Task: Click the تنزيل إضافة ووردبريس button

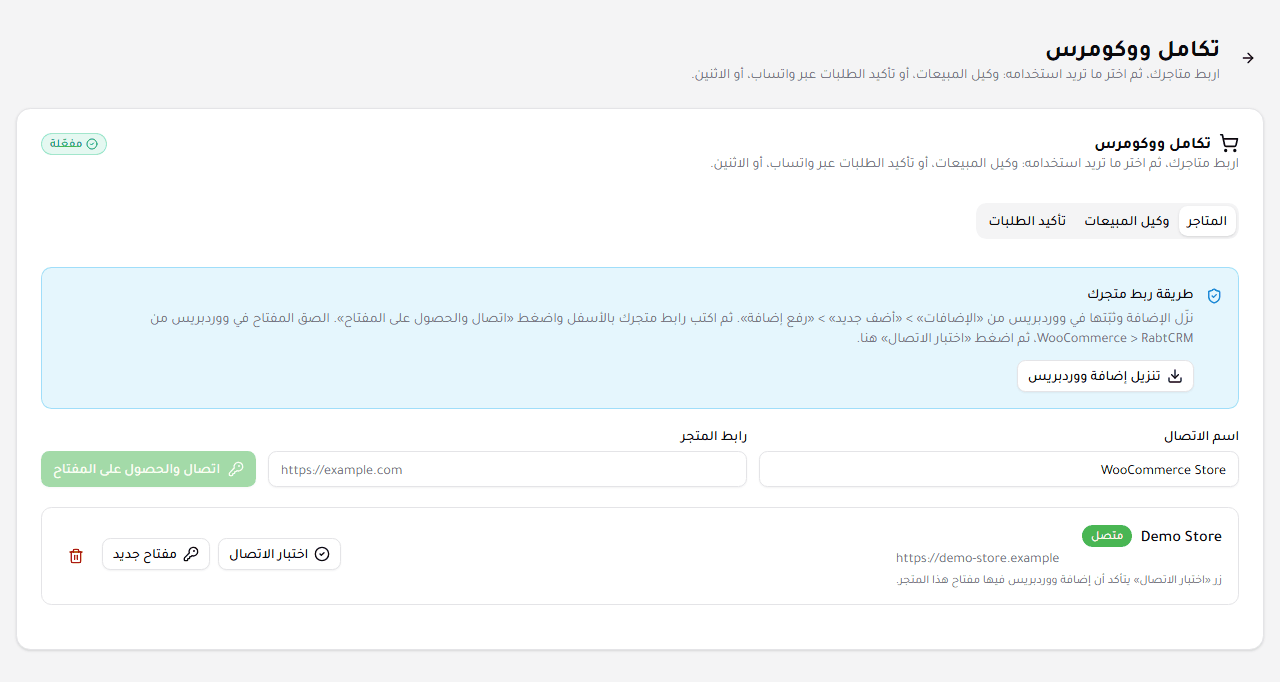Action: tap(1105, 376)
